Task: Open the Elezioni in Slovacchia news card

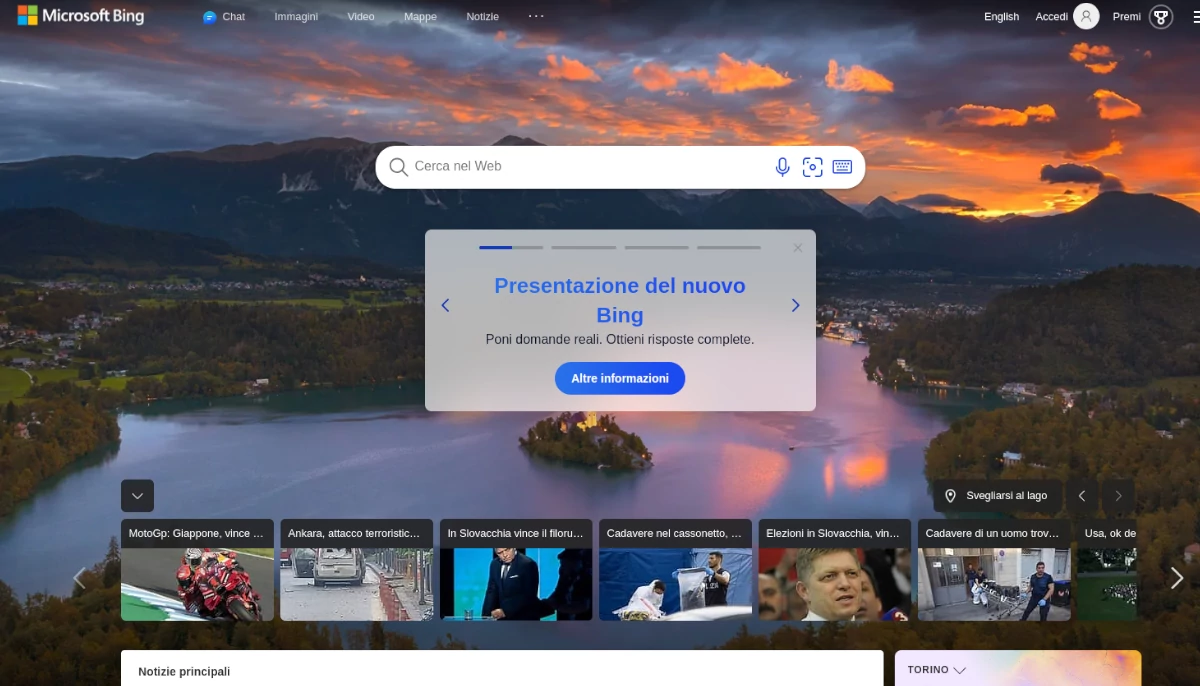Action: pyautogui.click(x=835, y=570)
